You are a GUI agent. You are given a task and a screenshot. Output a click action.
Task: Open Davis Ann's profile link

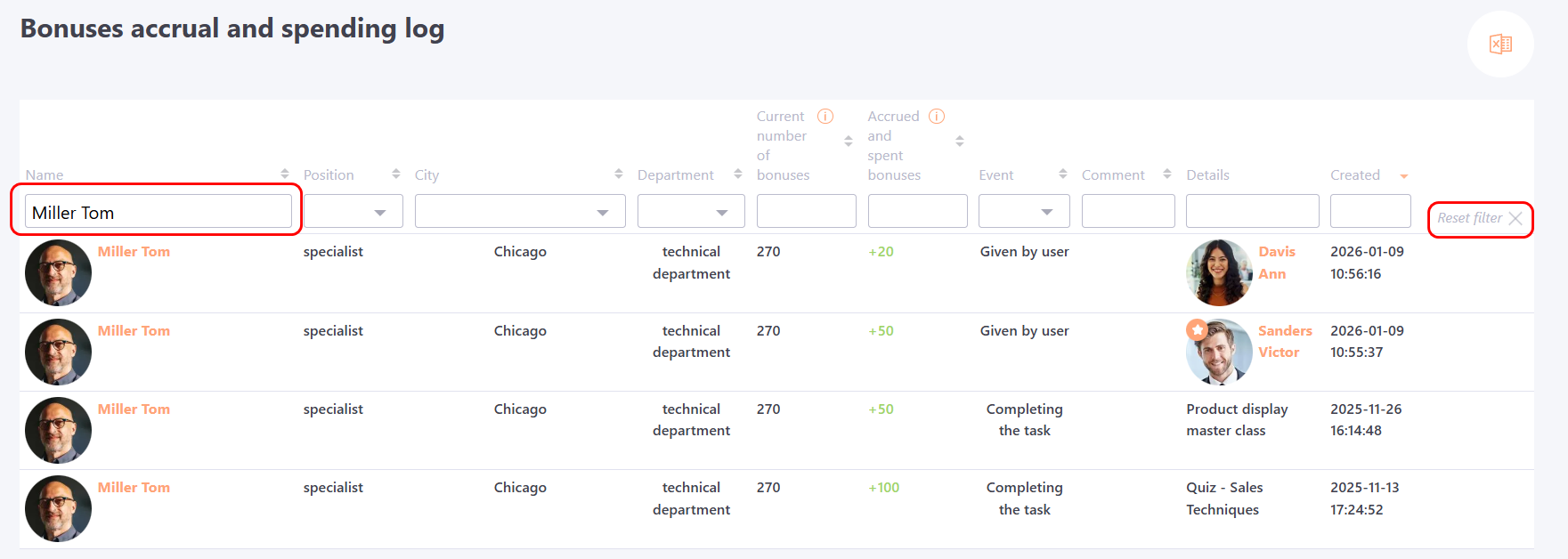pyautogui.click(x=1276, y=263)
